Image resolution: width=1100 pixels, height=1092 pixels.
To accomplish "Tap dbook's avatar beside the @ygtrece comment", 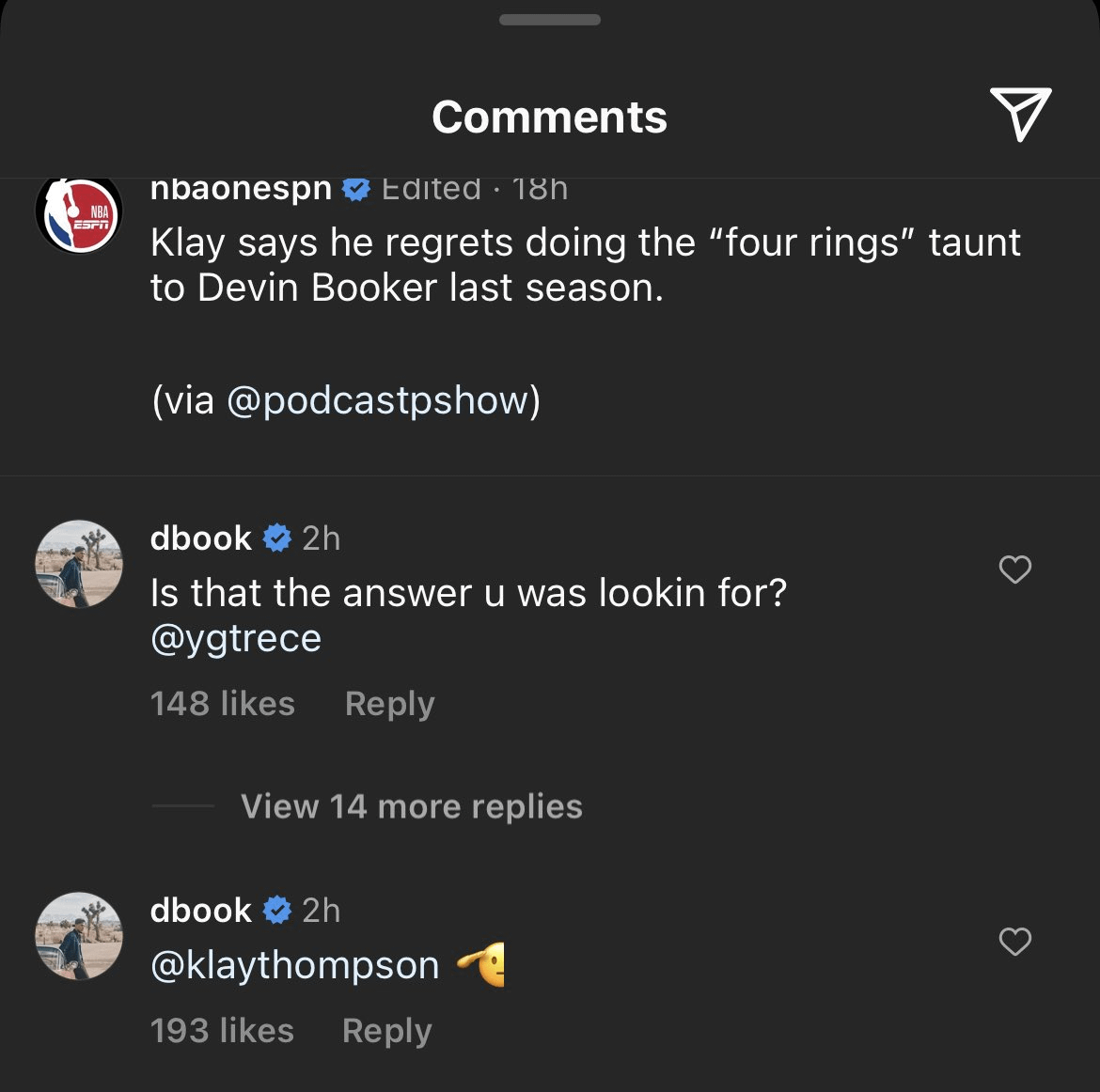I will [79, 564].
